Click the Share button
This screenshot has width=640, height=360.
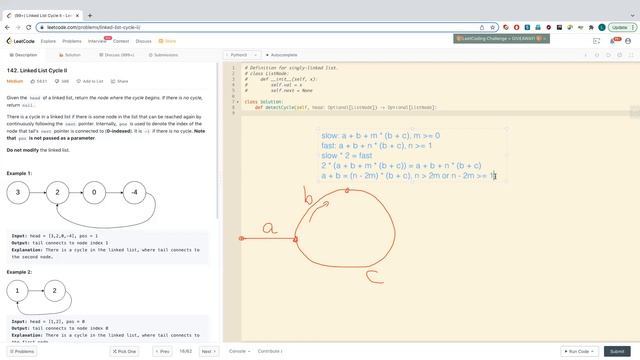(120, 81)
